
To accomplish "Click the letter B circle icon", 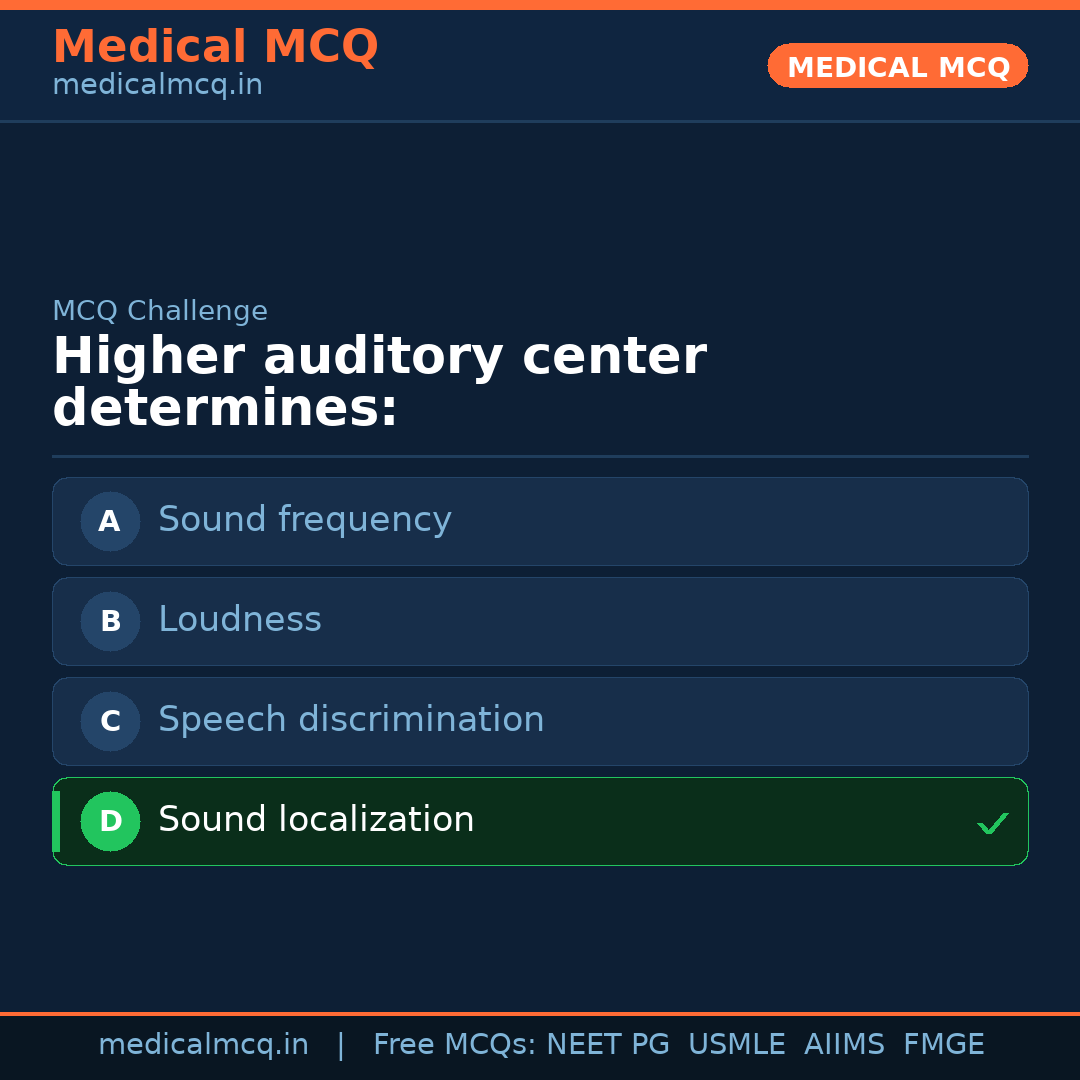I will [x=110, y=621].
